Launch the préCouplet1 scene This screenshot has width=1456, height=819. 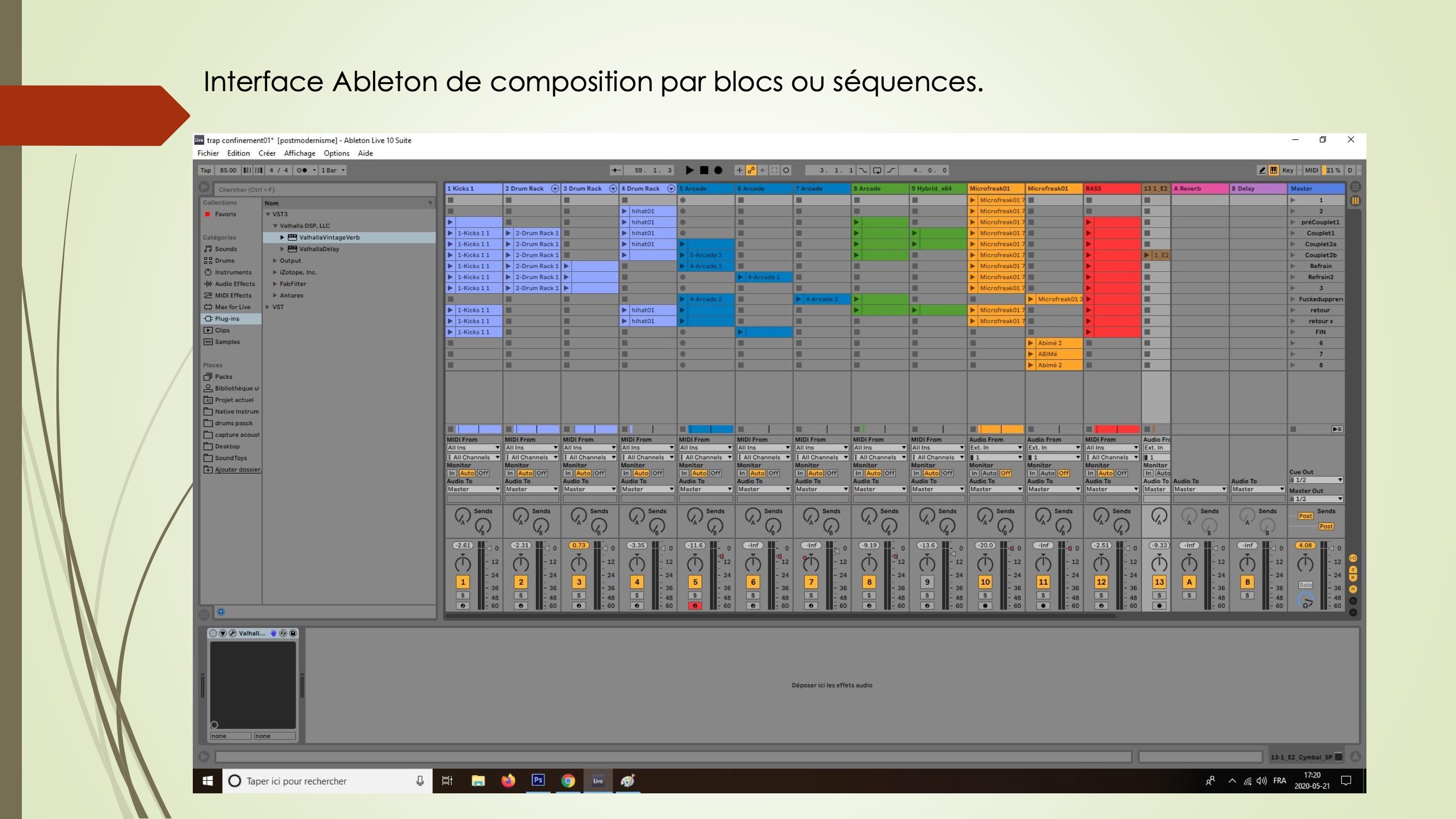coord(1293,222)
